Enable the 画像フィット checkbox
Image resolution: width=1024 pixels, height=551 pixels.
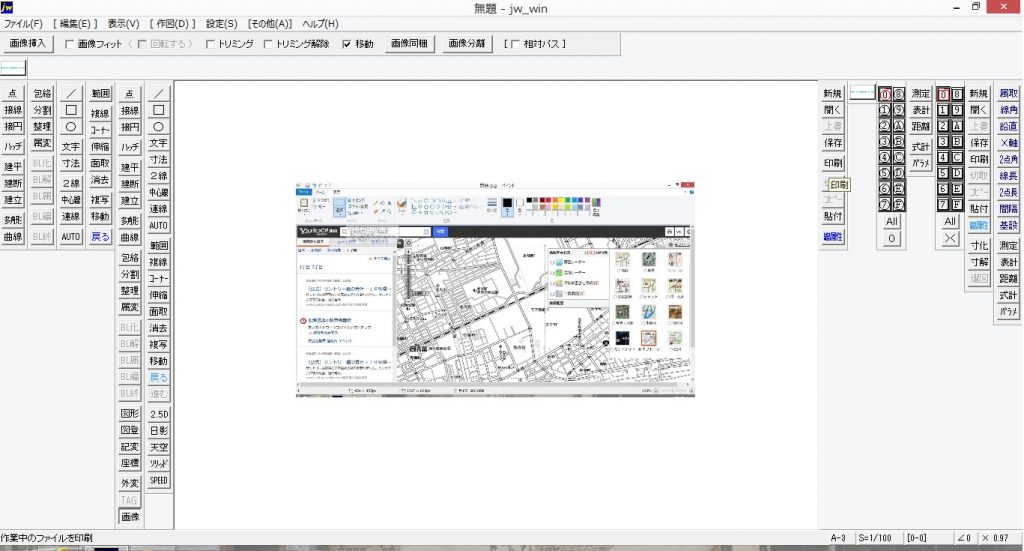(x=71, y=44)
